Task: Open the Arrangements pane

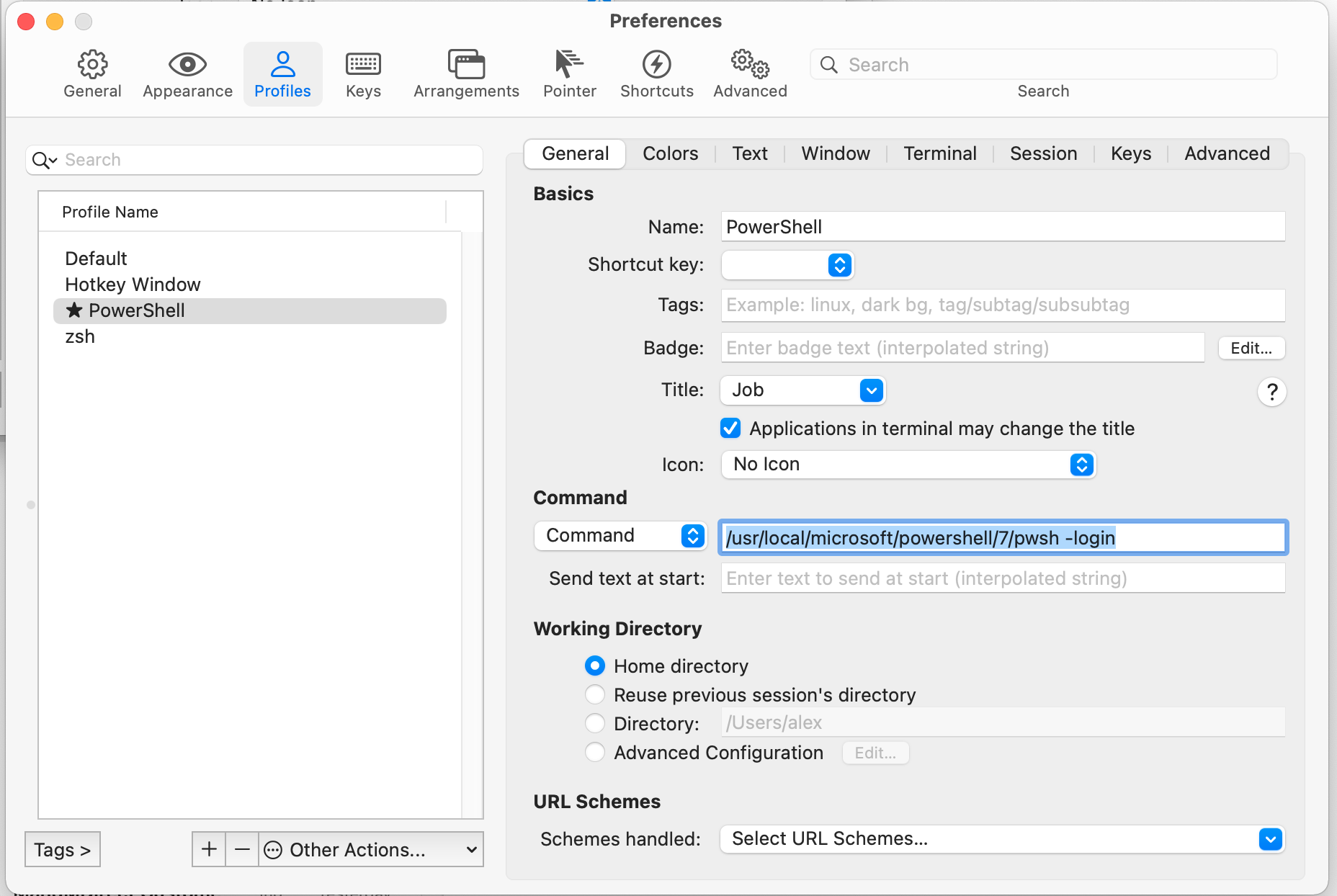Action: 465,72
